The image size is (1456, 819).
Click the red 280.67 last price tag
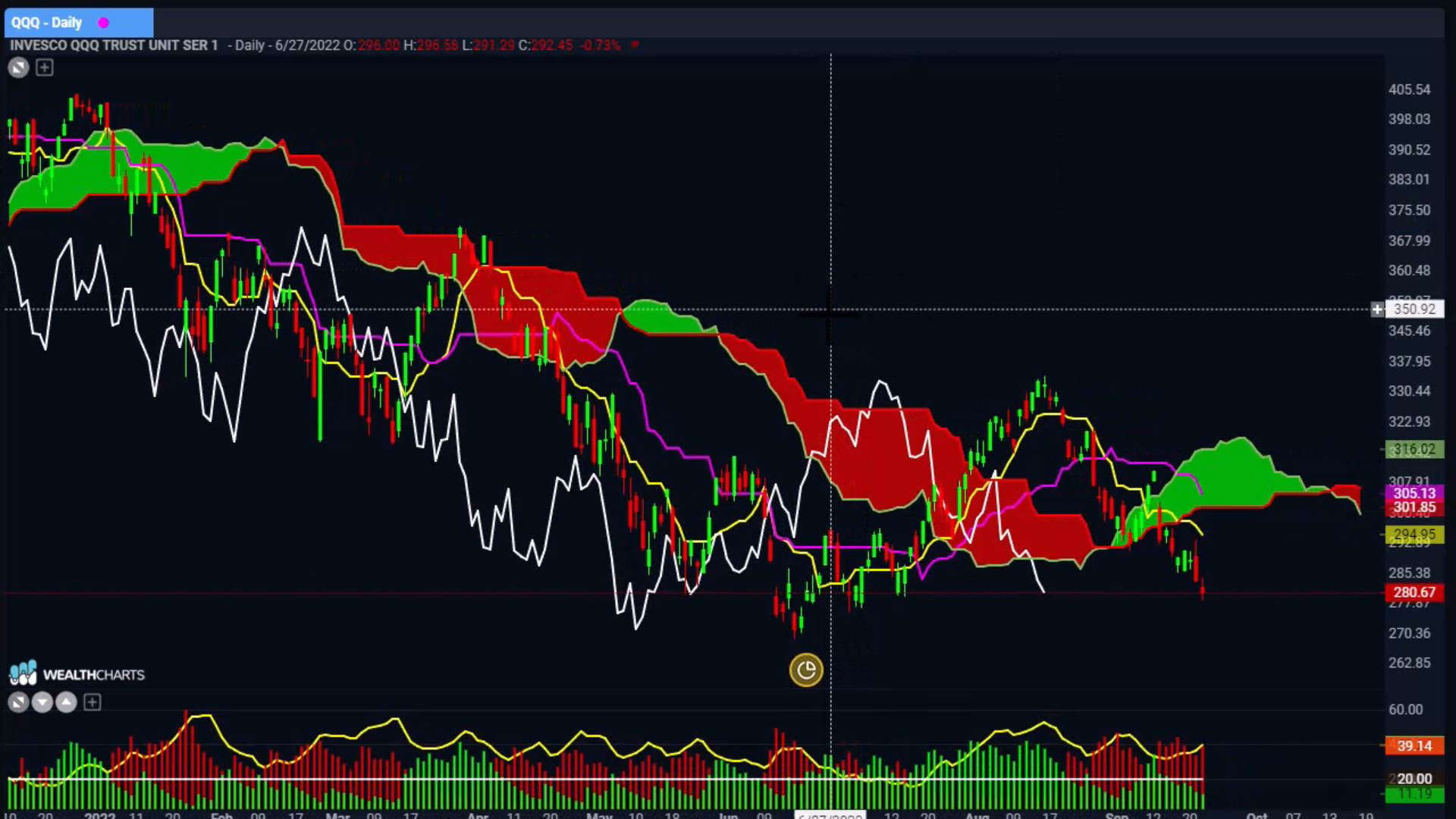(1415, 592)
